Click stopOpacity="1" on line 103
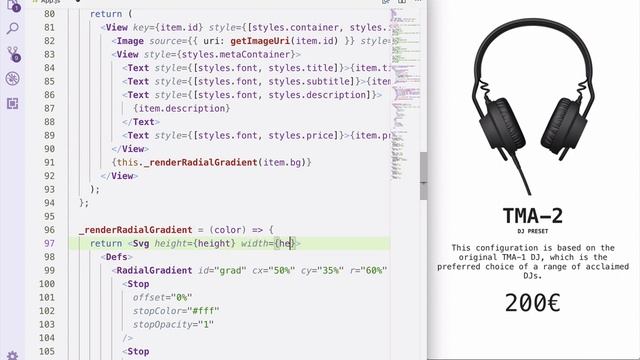Viewport: 640px width, 360px height. (x=173, y=324)
